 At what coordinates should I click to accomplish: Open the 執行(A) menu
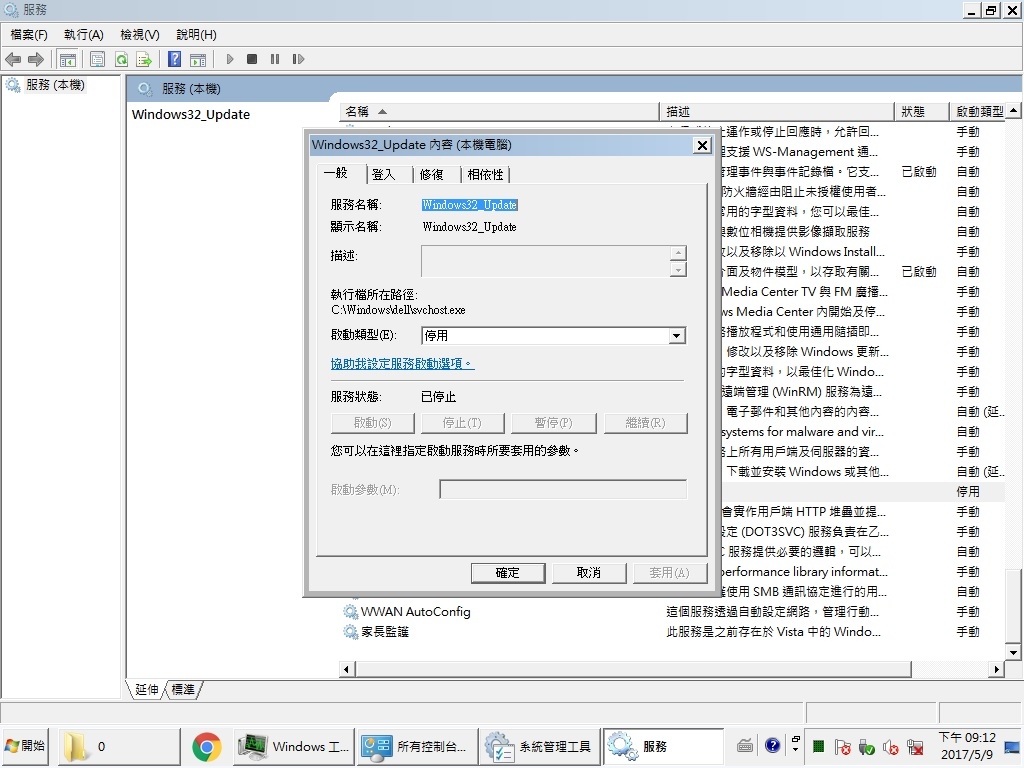point(84,35)
